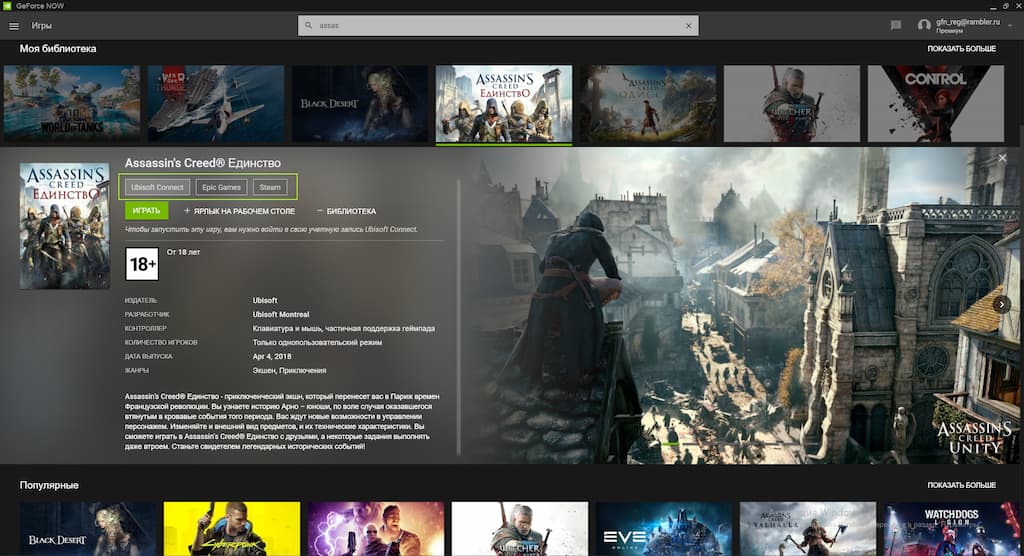
Task: Open The Witcher library thumbnail
Action: click(x=792, y=103)
